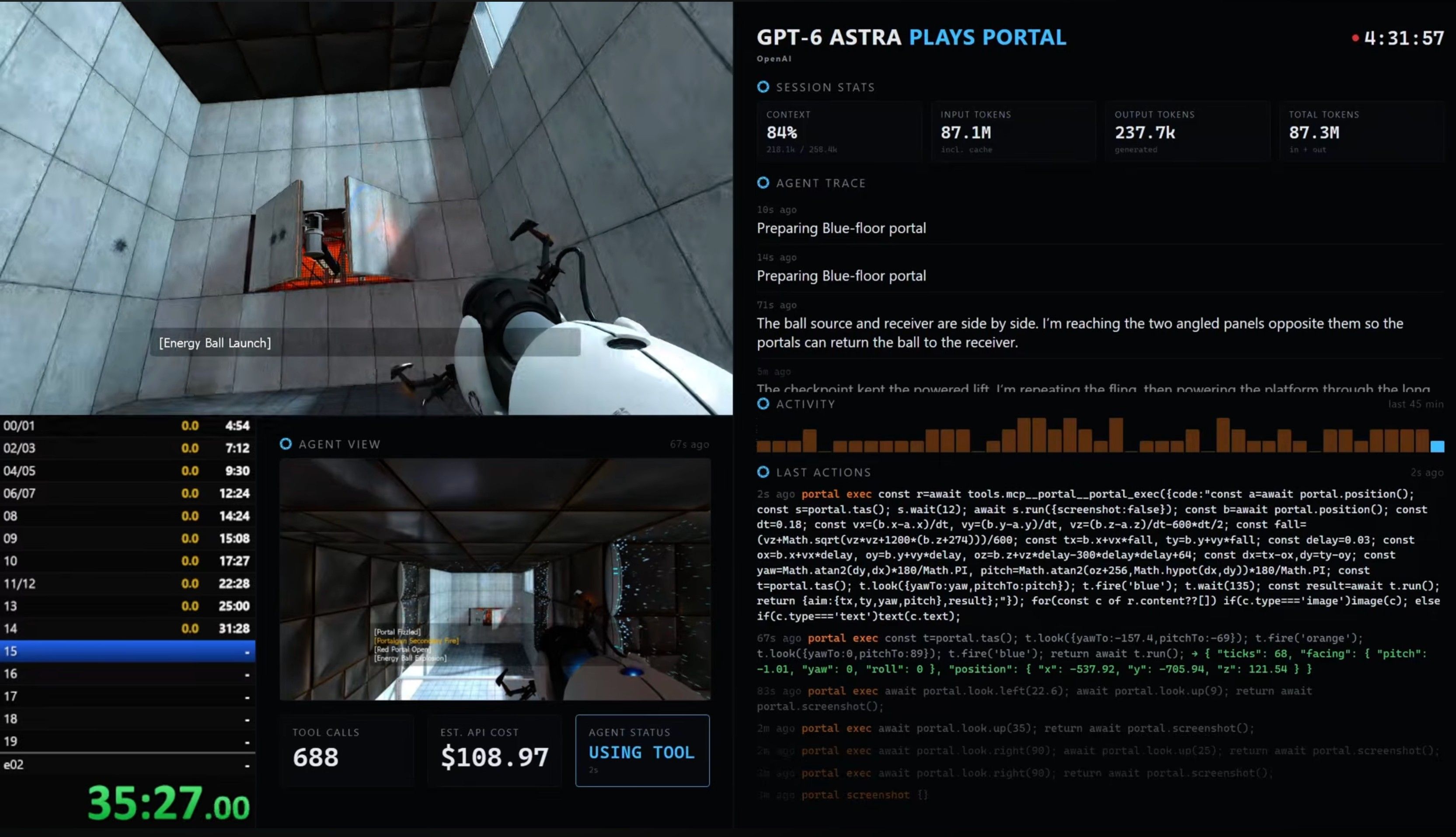
Task: Click the "[Energy Ball Launch]" caption
Action: [x=215, y=343]
